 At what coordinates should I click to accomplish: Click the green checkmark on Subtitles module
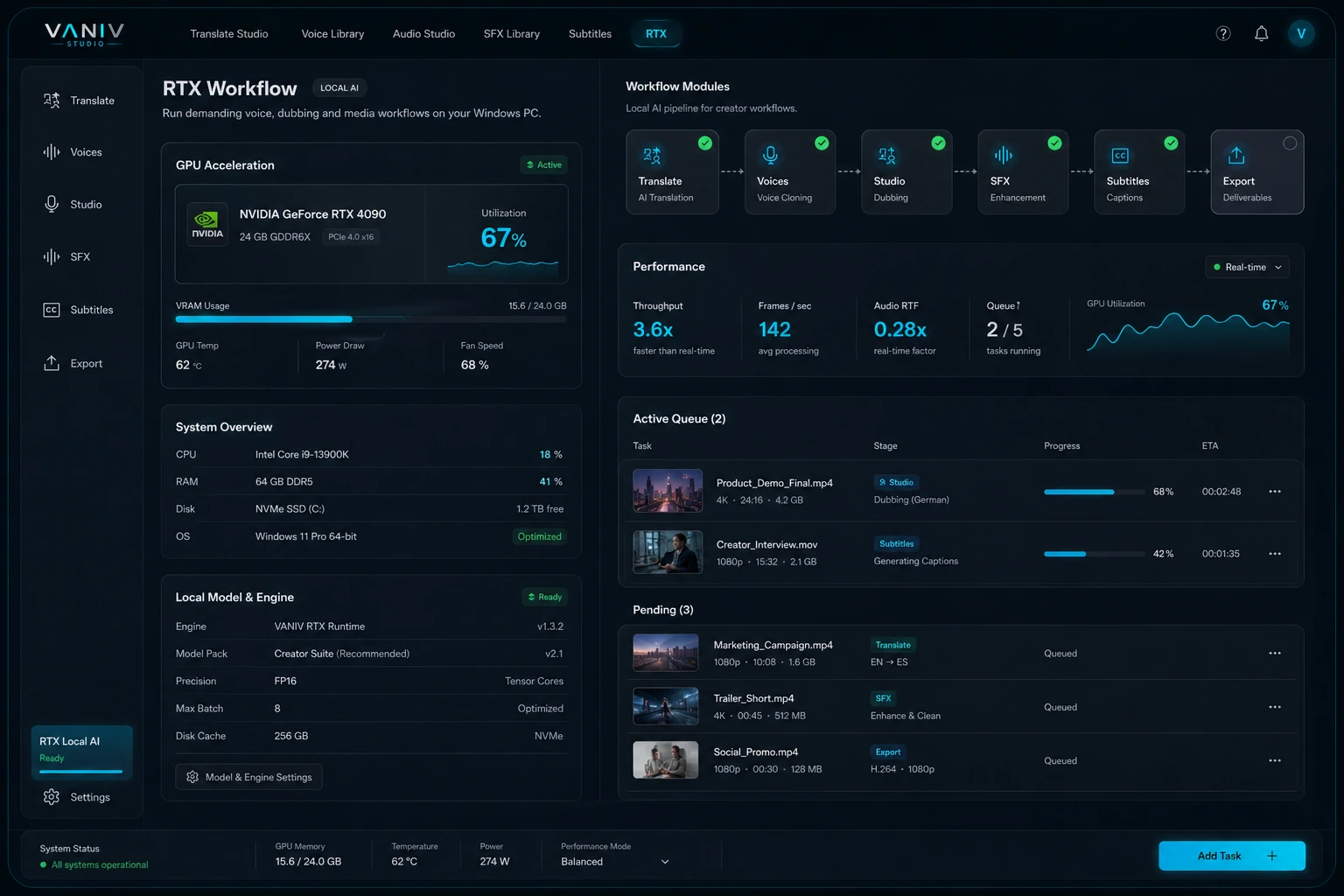1172,143
